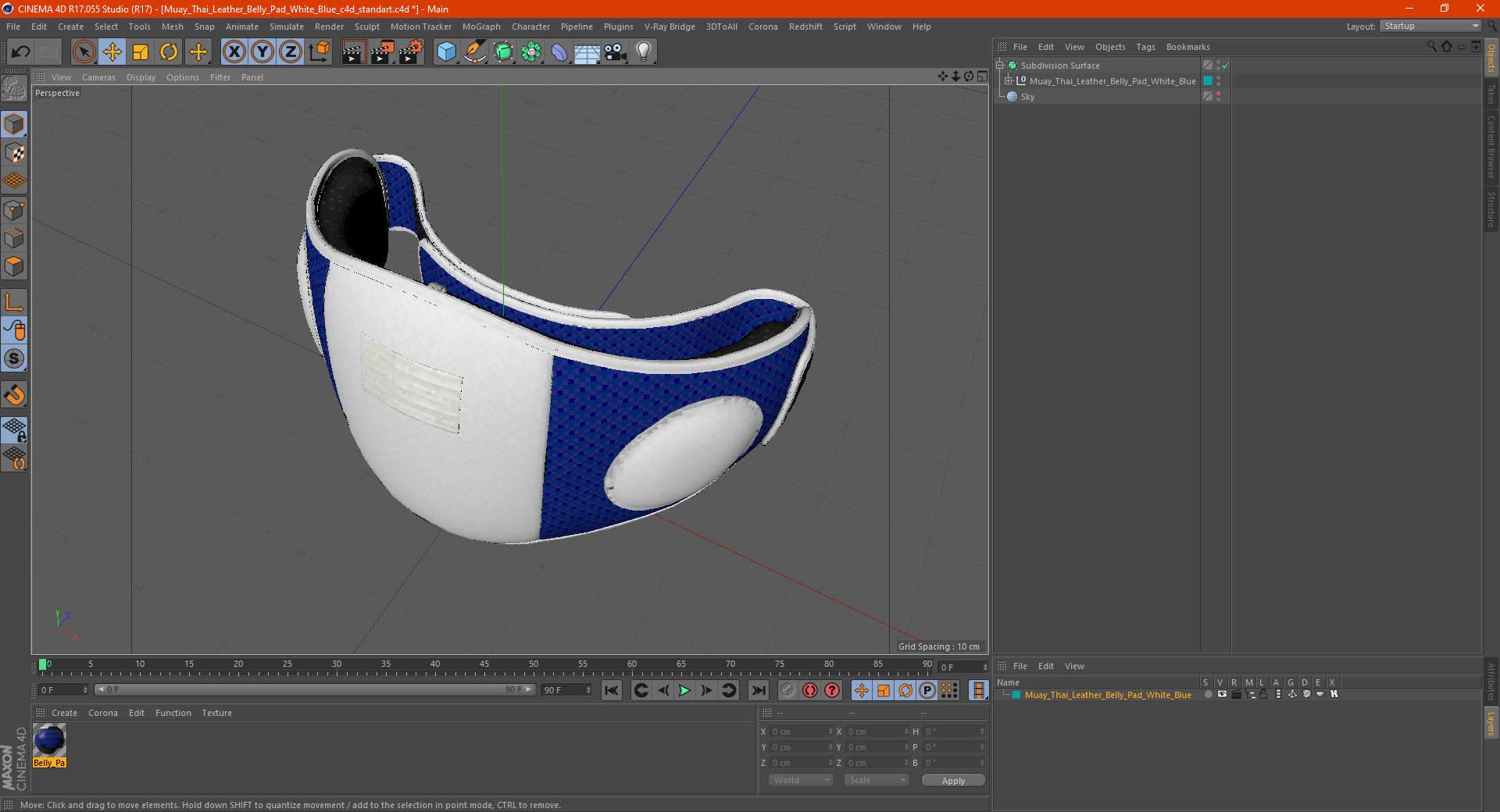Render to Picture Viewer
This screenshot has width=1500, height=812.
click(x=382, y=52)
